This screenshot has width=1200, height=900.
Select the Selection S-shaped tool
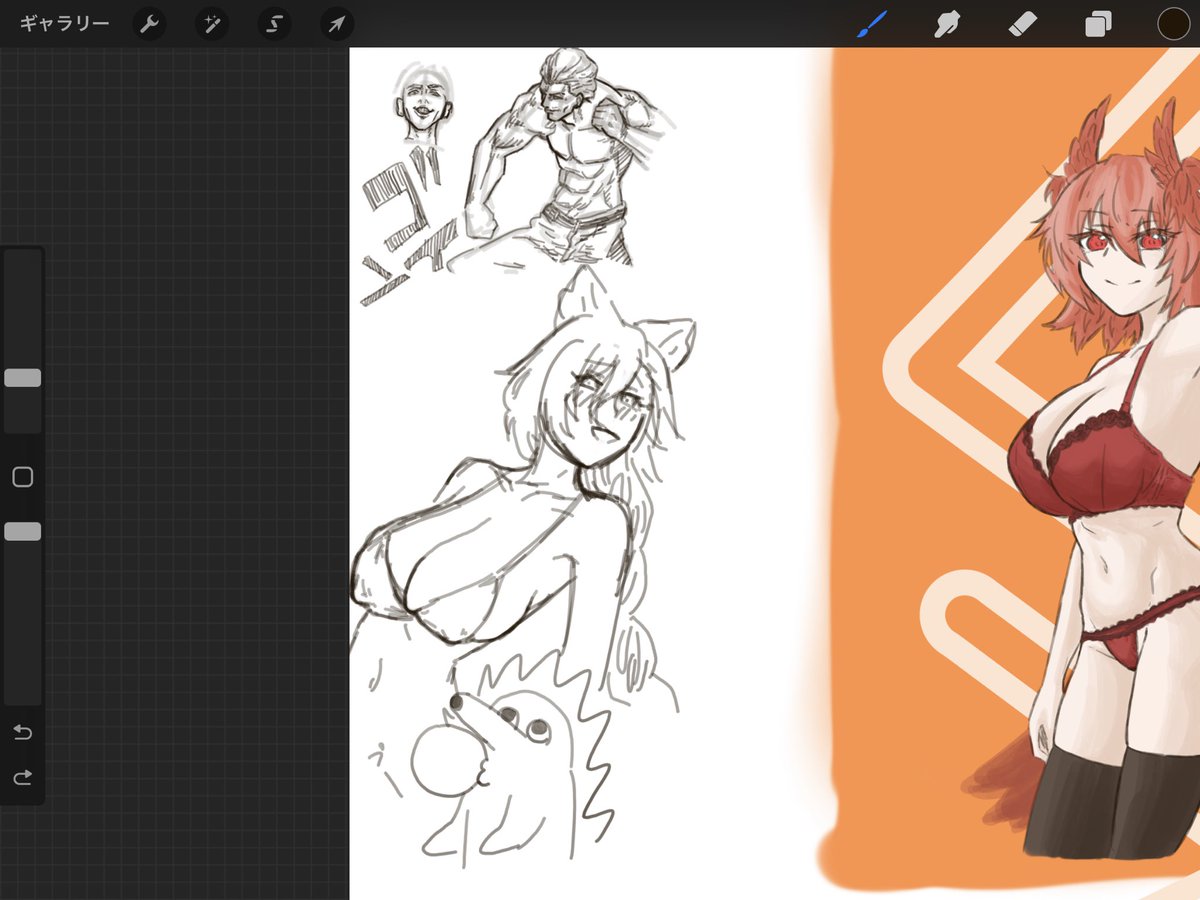tap(274, 24)
